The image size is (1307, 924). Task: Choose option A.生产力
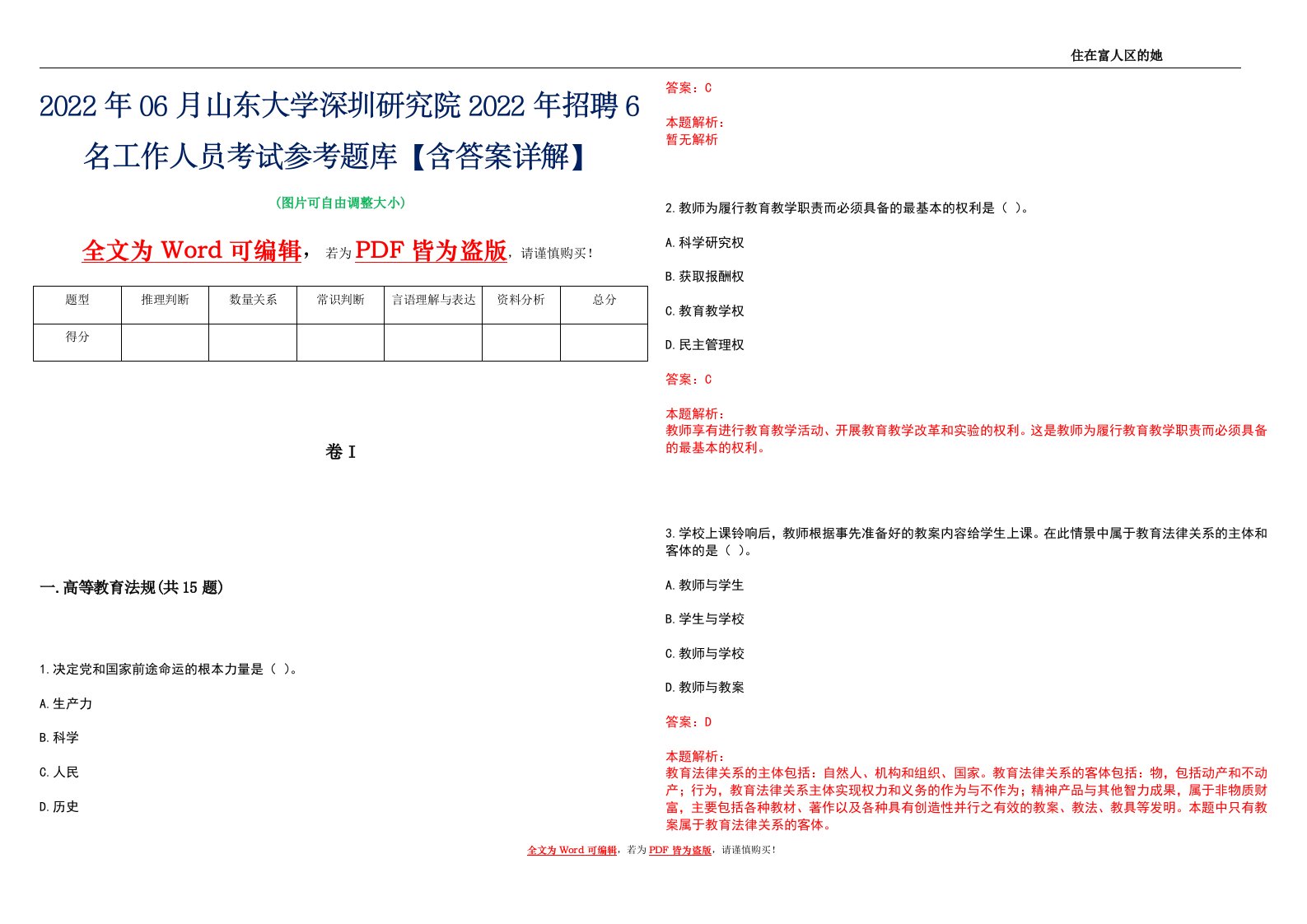66,704
